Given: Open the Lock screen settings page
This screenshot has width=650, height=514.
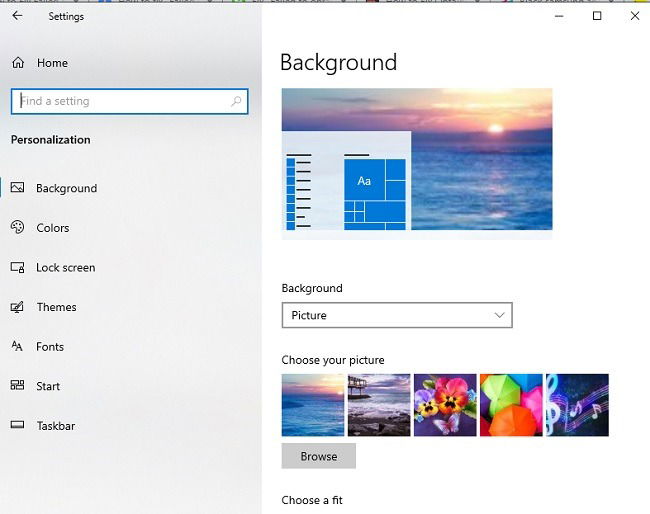Looking at the screenshot, I should pyautogui.click(x=65, y=268).
